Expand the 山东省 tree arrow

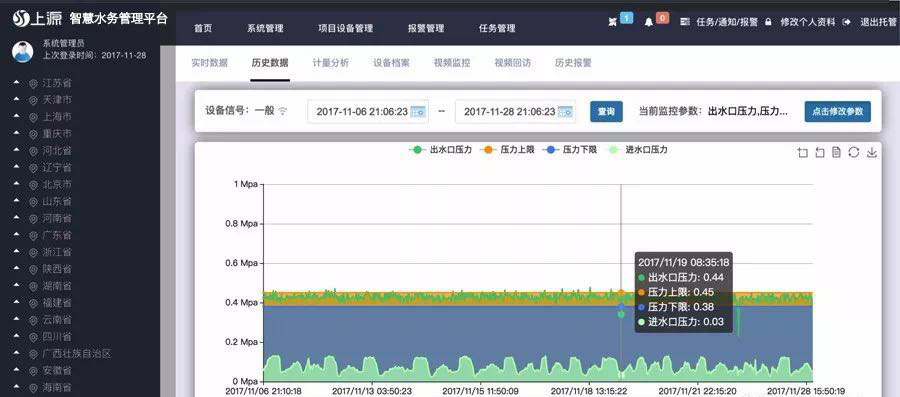click(17, 201)
